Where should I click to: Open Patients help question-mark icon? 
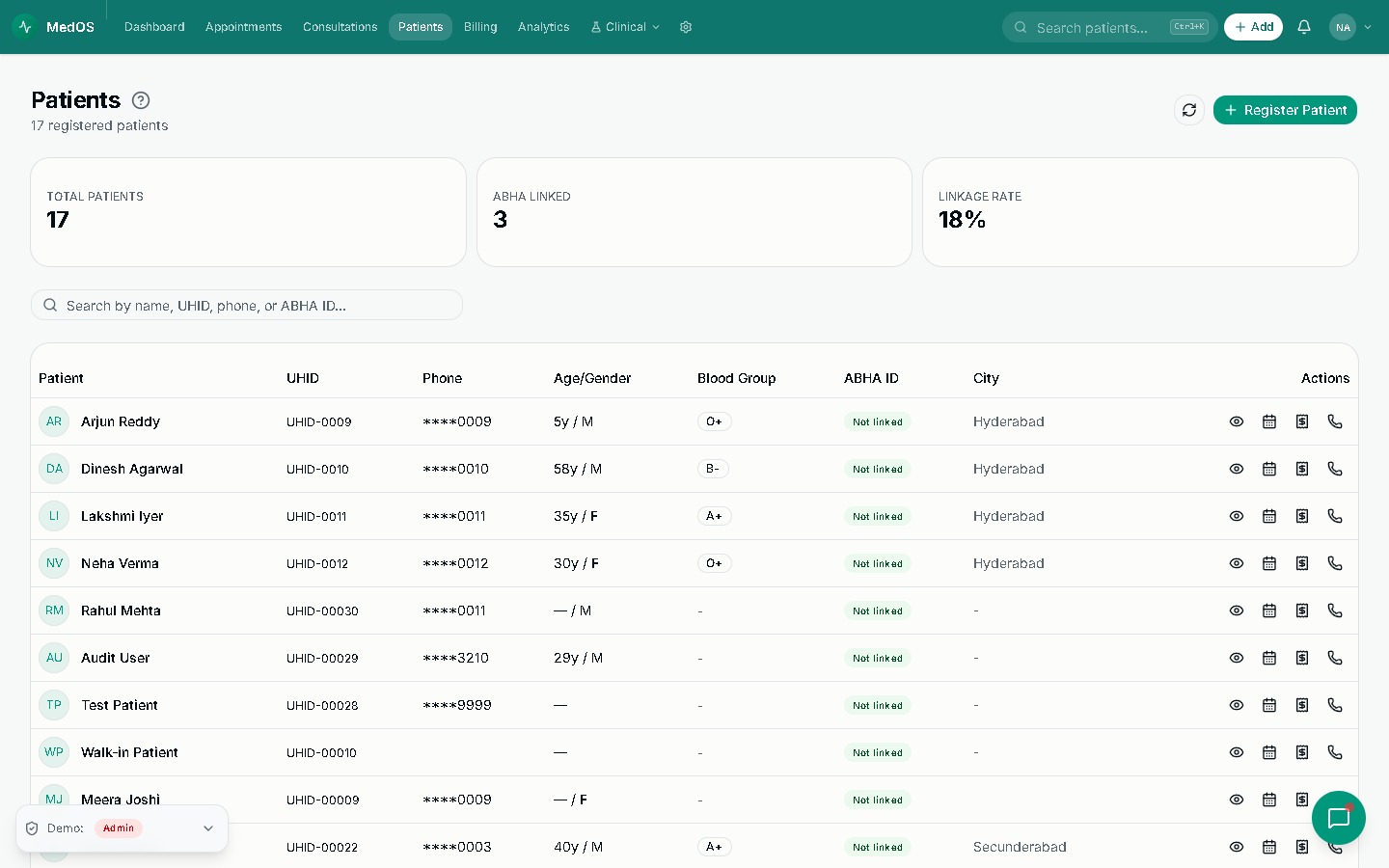[x=141, y=100]
